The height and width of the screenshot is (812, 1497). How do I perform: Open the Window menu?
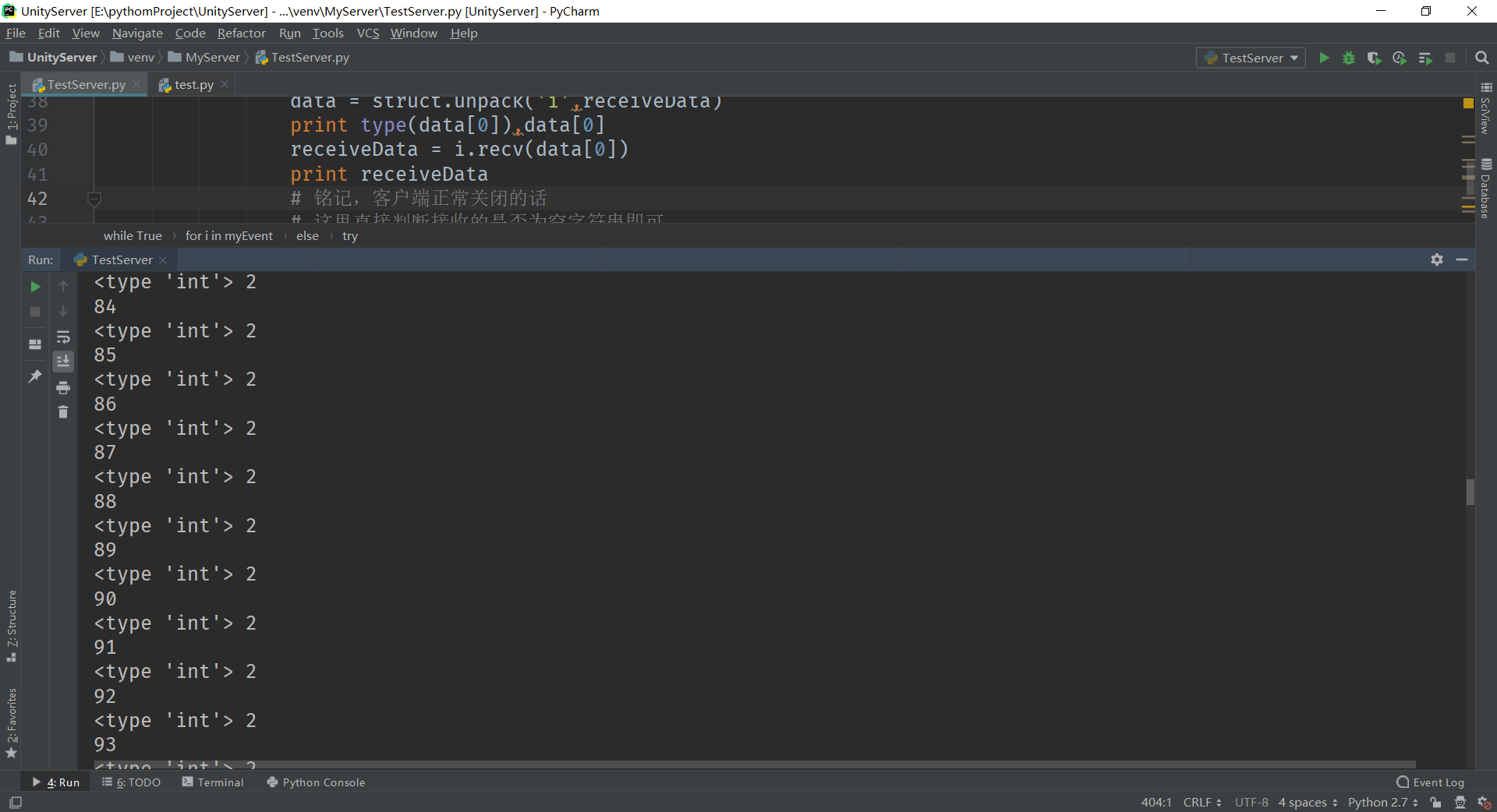click(x=414, y=34)
